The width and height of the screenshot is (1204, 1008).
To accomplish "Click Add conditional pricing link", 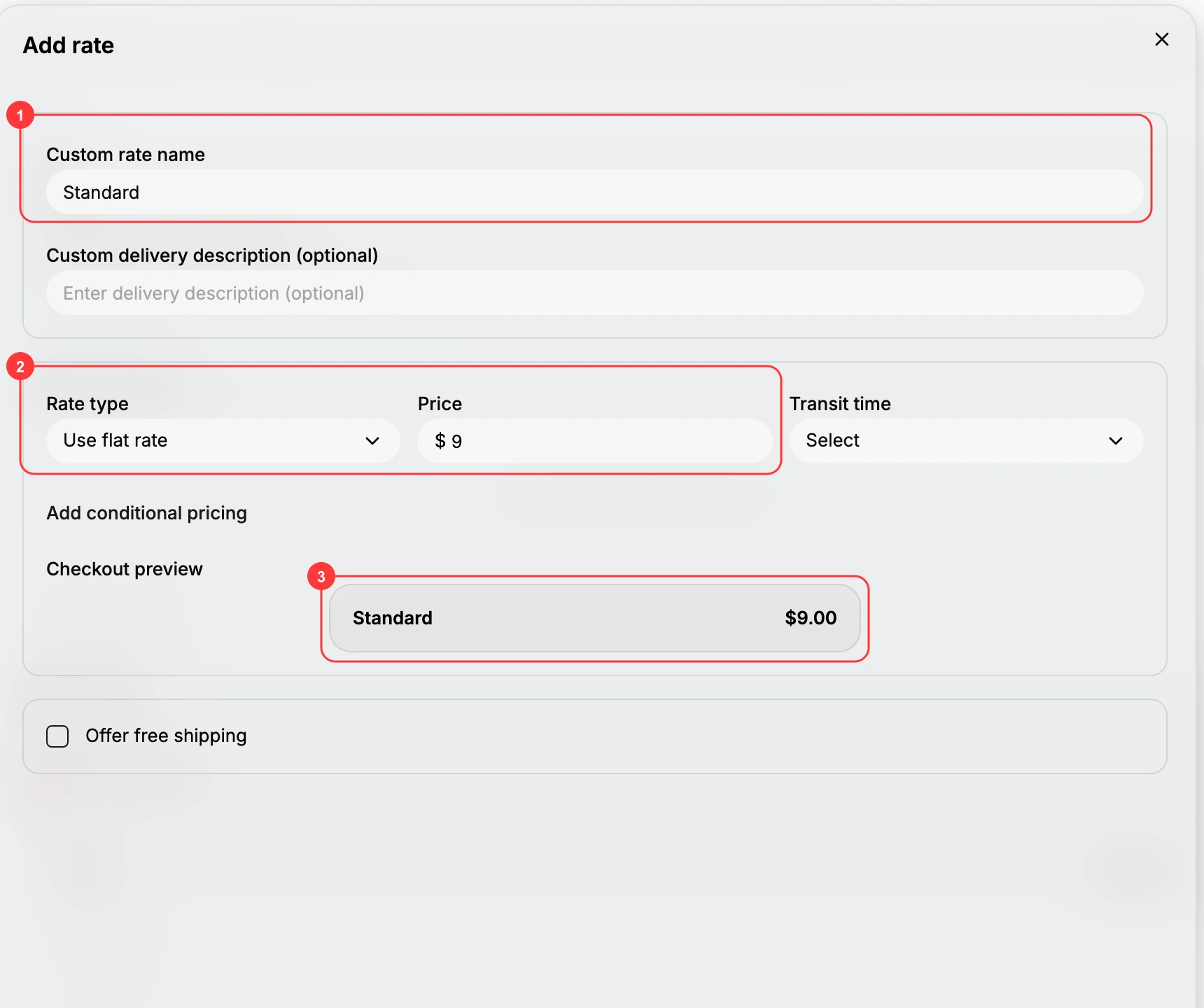I will (146, 513).
